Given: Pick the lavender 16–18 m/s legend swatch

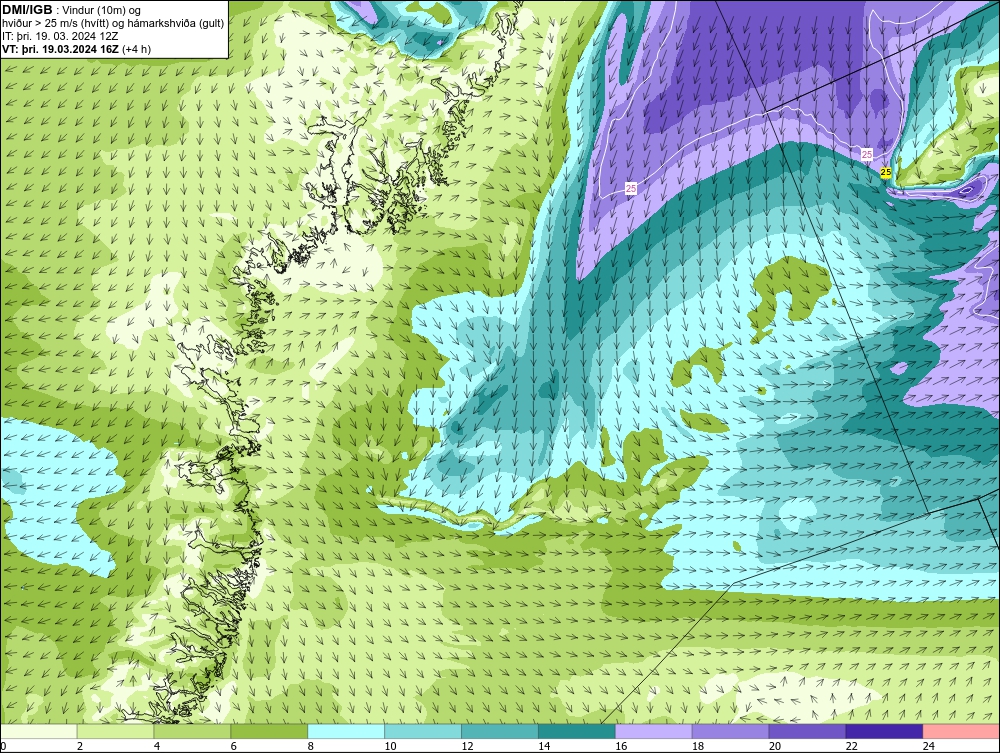Looking at the screenshot, I should 654,731.
